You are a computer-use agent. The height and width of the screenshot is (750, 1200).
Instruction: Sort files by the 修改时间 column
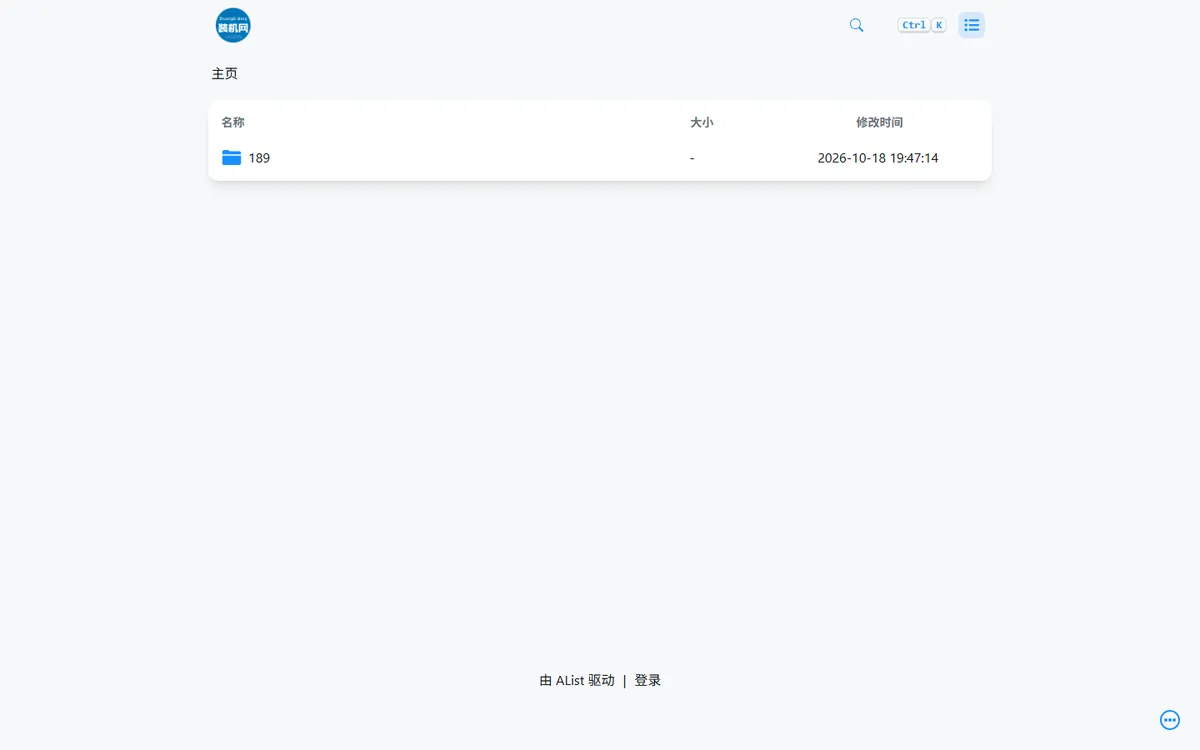879,122
